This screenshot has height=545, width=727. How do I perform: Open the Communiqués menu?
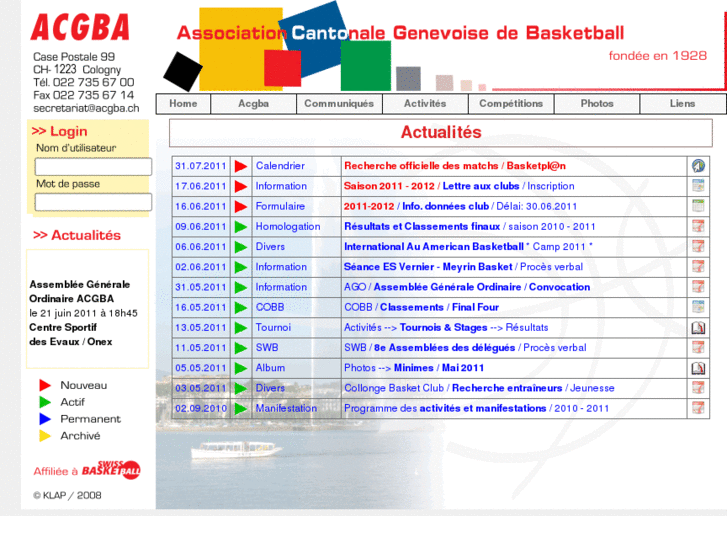pyautogui.click(x=339, y=103)
